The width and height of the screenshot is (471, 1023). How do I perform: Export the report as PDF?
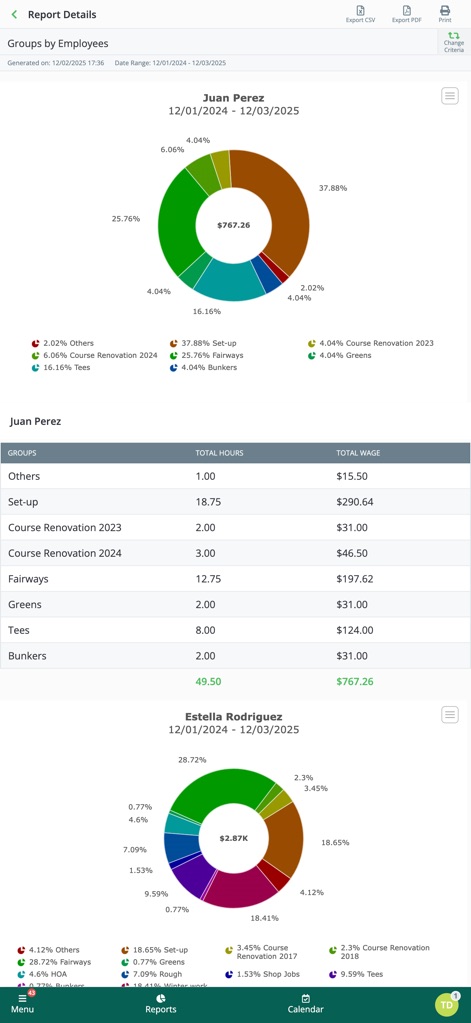click(406, 14)
